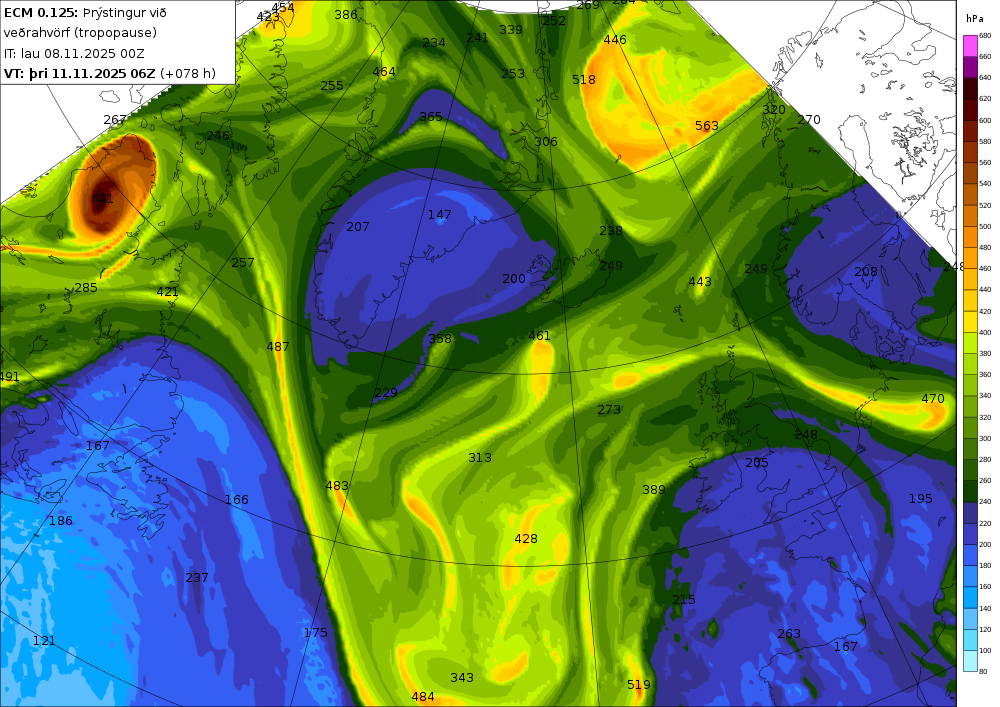Click the map value '273' on the map
Viewport: 1000px width, 707px height.
609,409
